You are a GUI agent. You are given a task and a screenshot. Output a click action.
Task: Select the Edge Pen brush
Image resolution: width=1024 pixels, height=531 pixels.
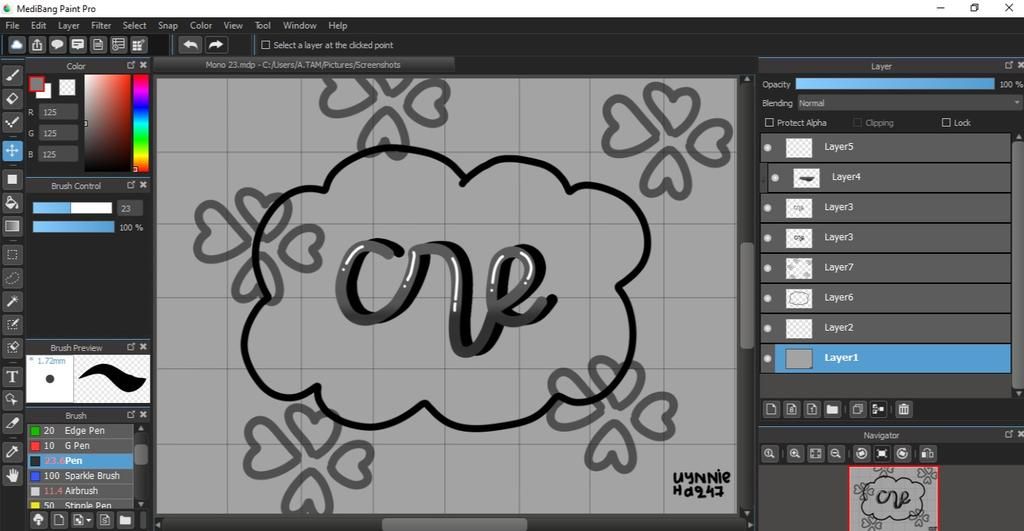(x=80, y=430)
